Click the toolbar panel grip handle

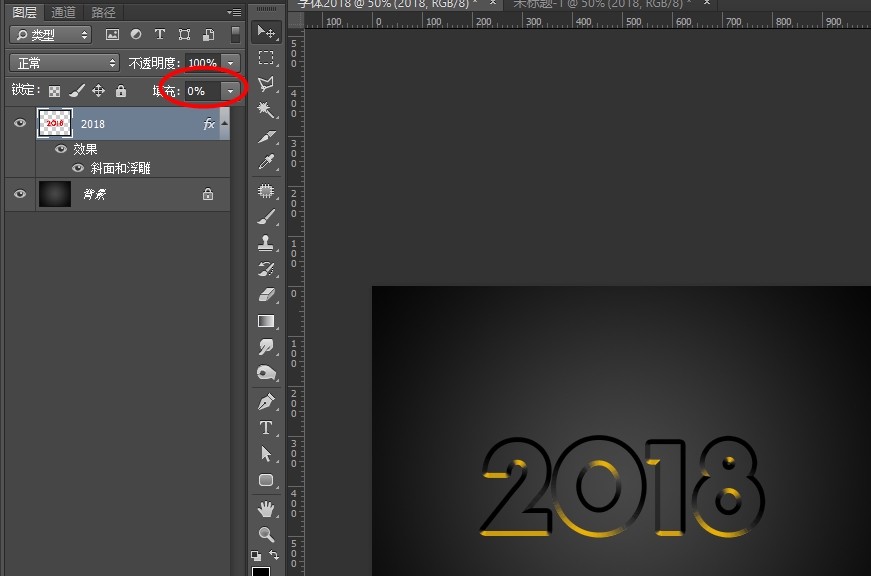(x=266, y=9)
